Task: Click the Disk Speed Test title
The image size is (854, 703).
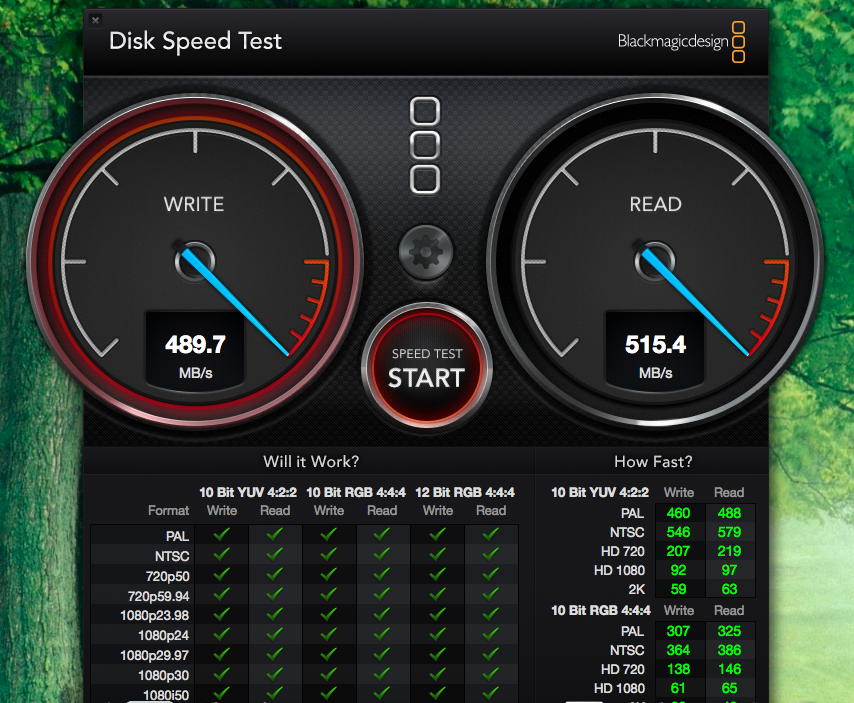Action: point(196,41)
